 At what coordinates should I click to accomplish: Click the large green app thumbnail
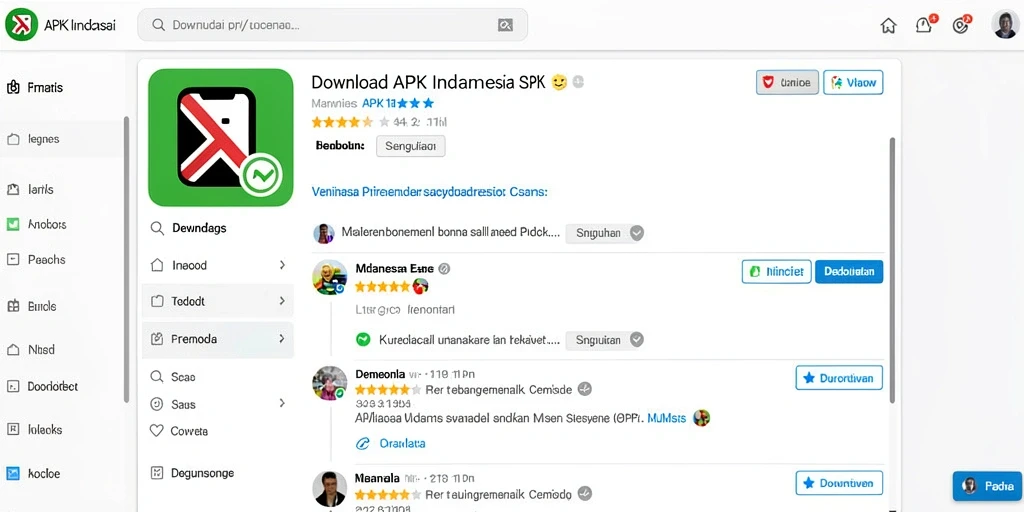pyautogui.click(x=221, y=137)
